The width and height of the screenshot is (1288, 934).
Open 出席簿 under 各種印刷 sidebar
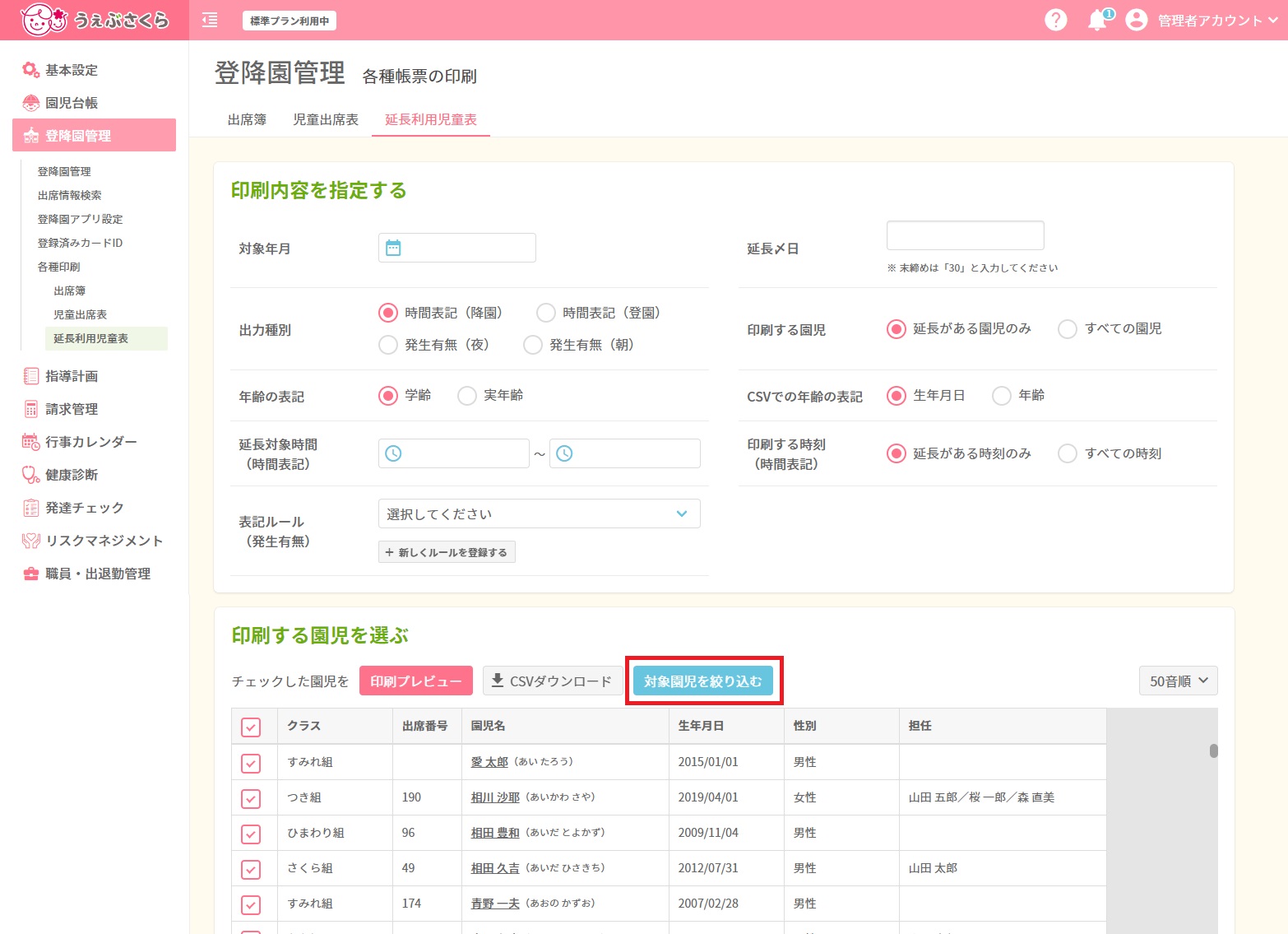point(69,290)
